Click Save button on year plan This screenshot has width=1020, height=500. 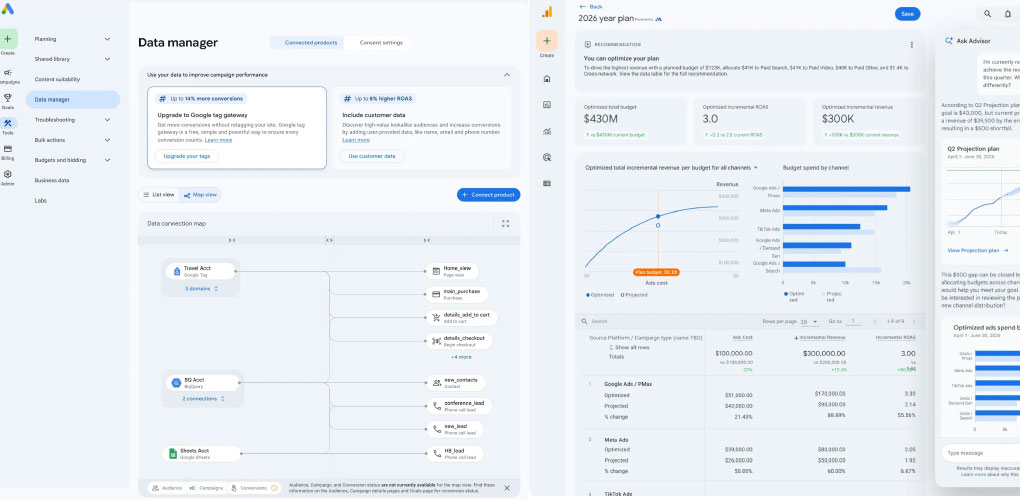click(x=907, y=14)
